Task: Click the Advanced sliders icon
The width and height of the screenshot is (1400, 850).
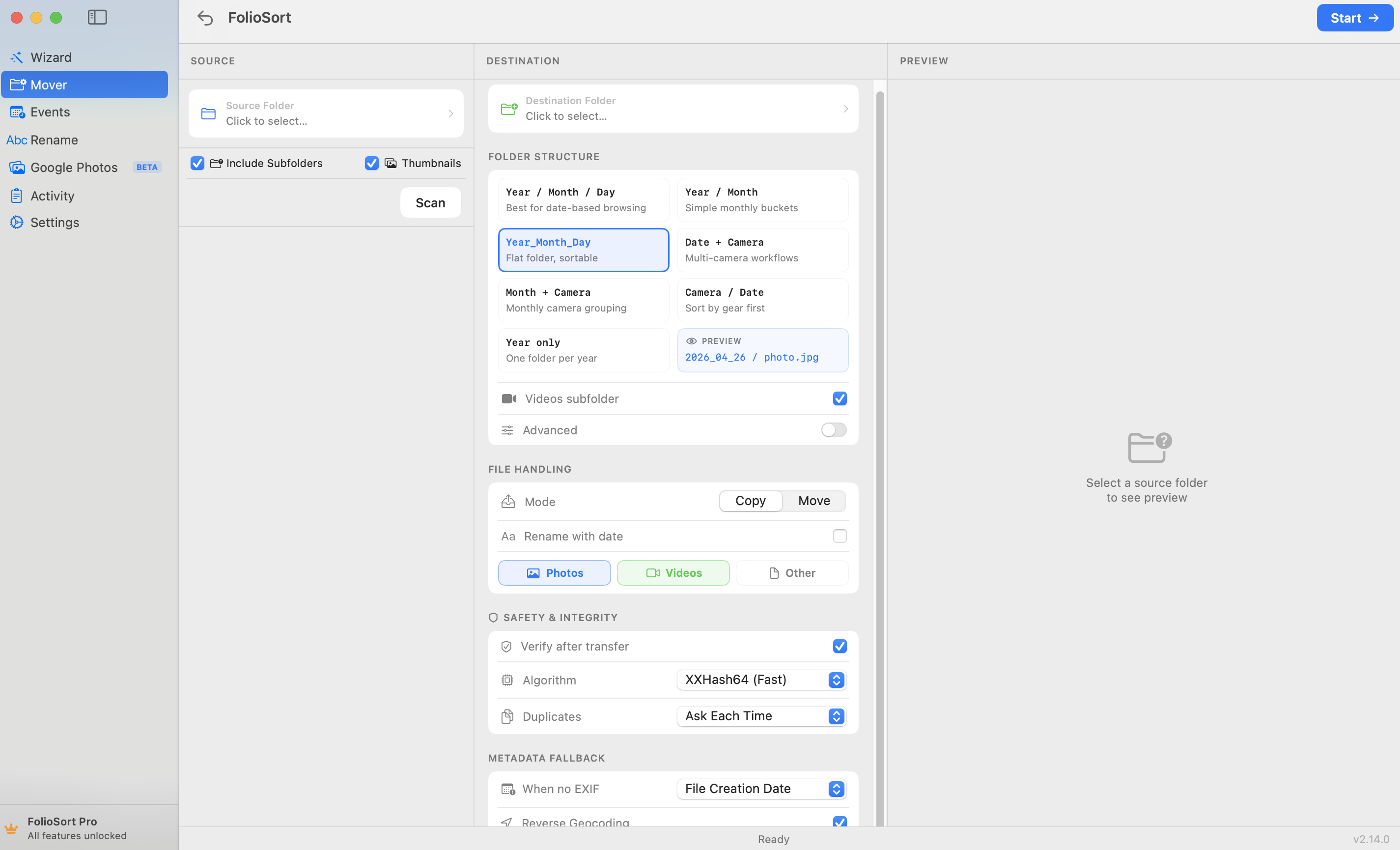Action: [x=507, y=430]
